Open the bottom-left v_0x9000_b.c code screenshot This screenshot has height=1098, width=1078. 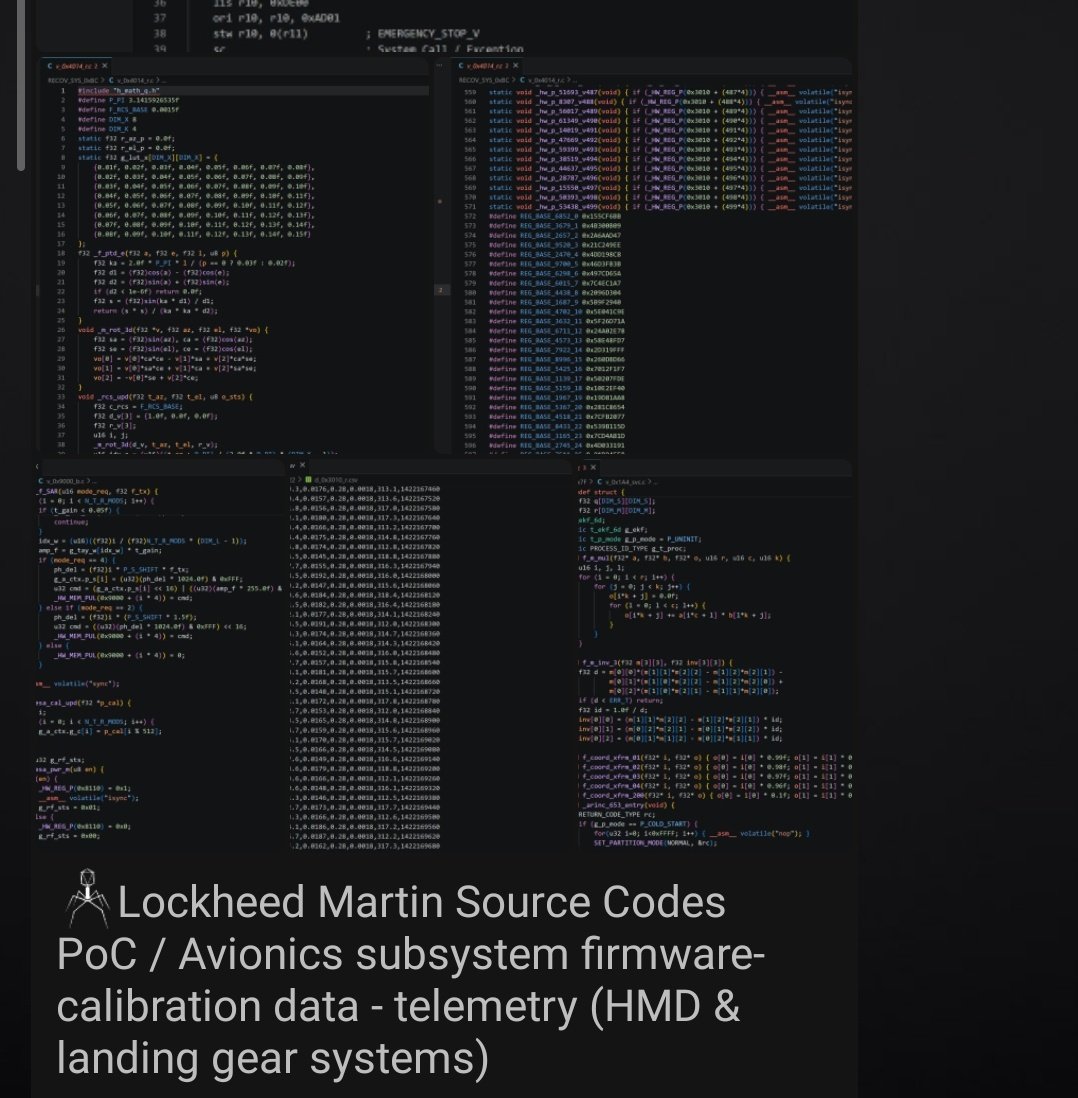pos(161,655)
